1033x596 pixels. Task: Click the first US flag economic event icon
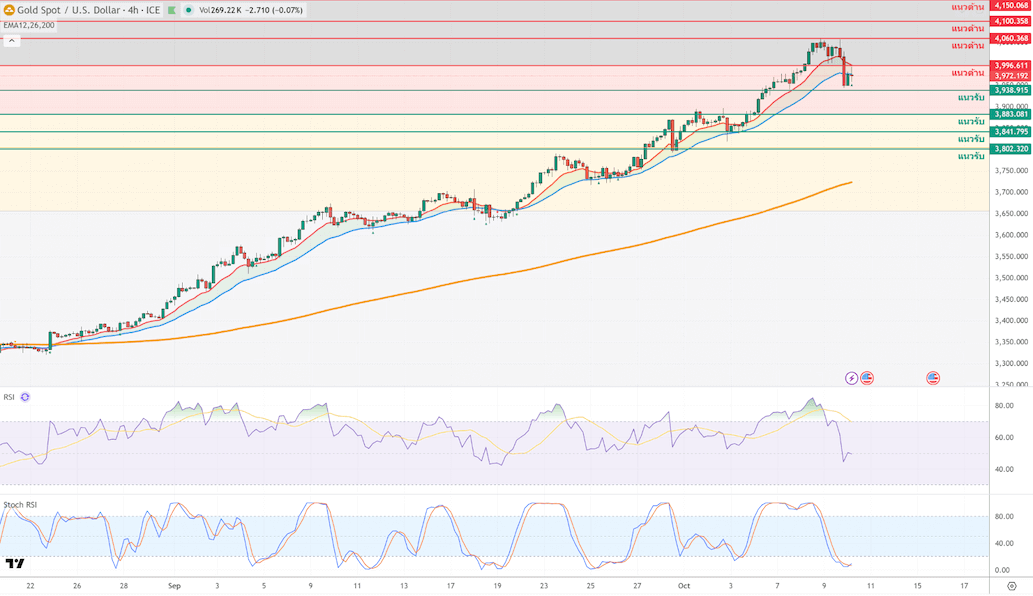867,378
